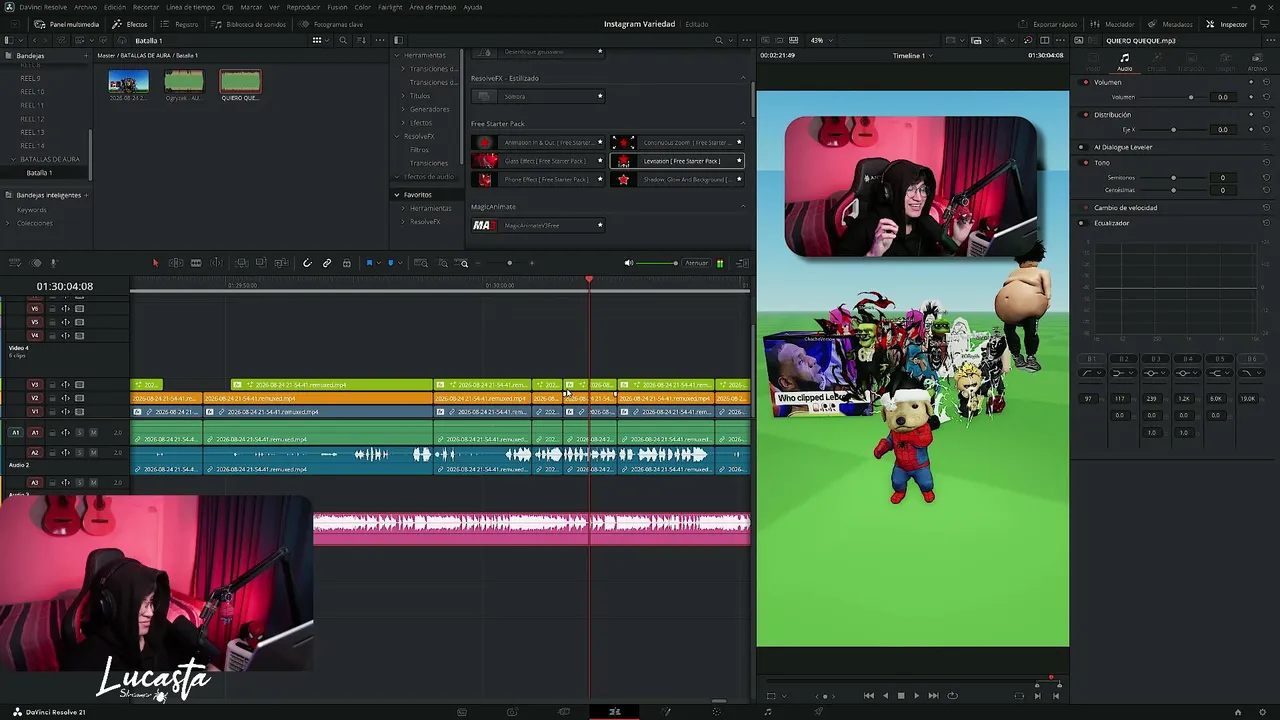
Task: Toggle the Metadatos panel
Action: [x=1171, y=24]
